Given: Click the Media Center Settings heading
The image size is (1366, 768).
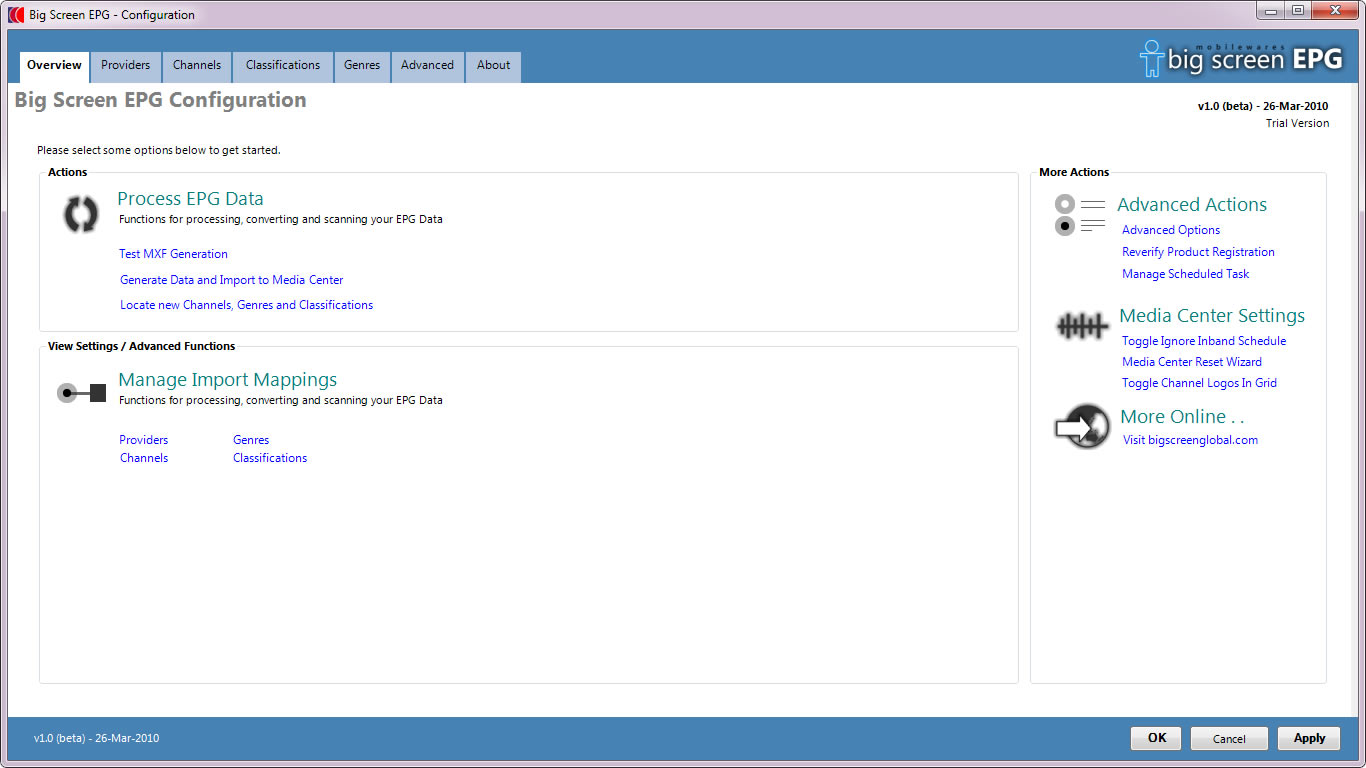Looking at the screenshot, I should 1212,316.
